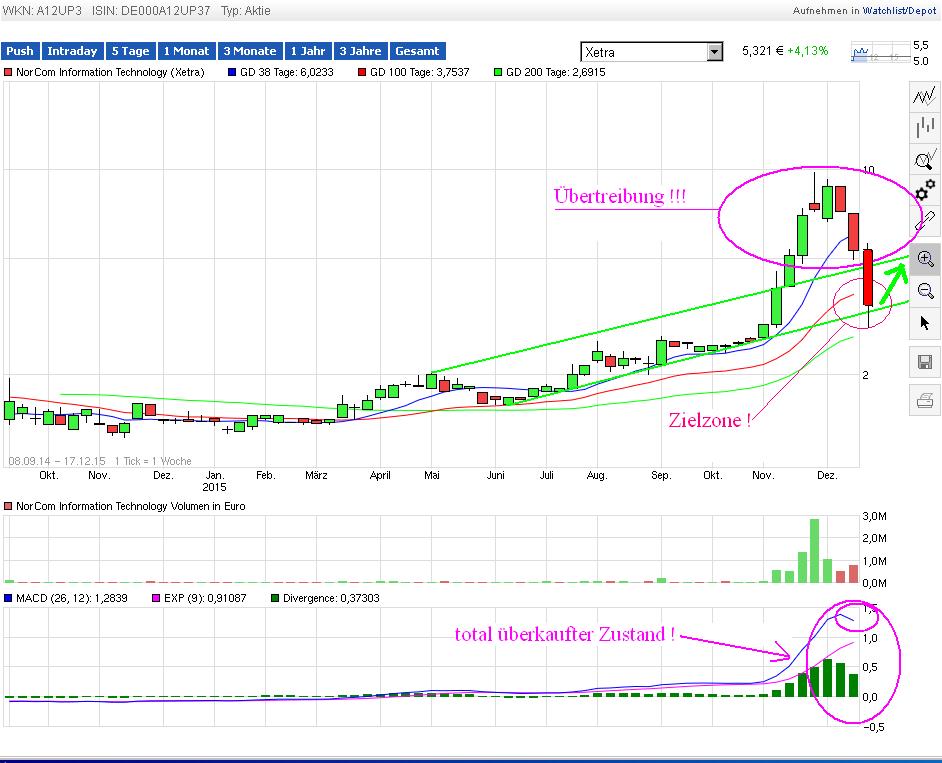Activate the zoom out tool
The width and height of the screenshot is (942, 763).
925,291
